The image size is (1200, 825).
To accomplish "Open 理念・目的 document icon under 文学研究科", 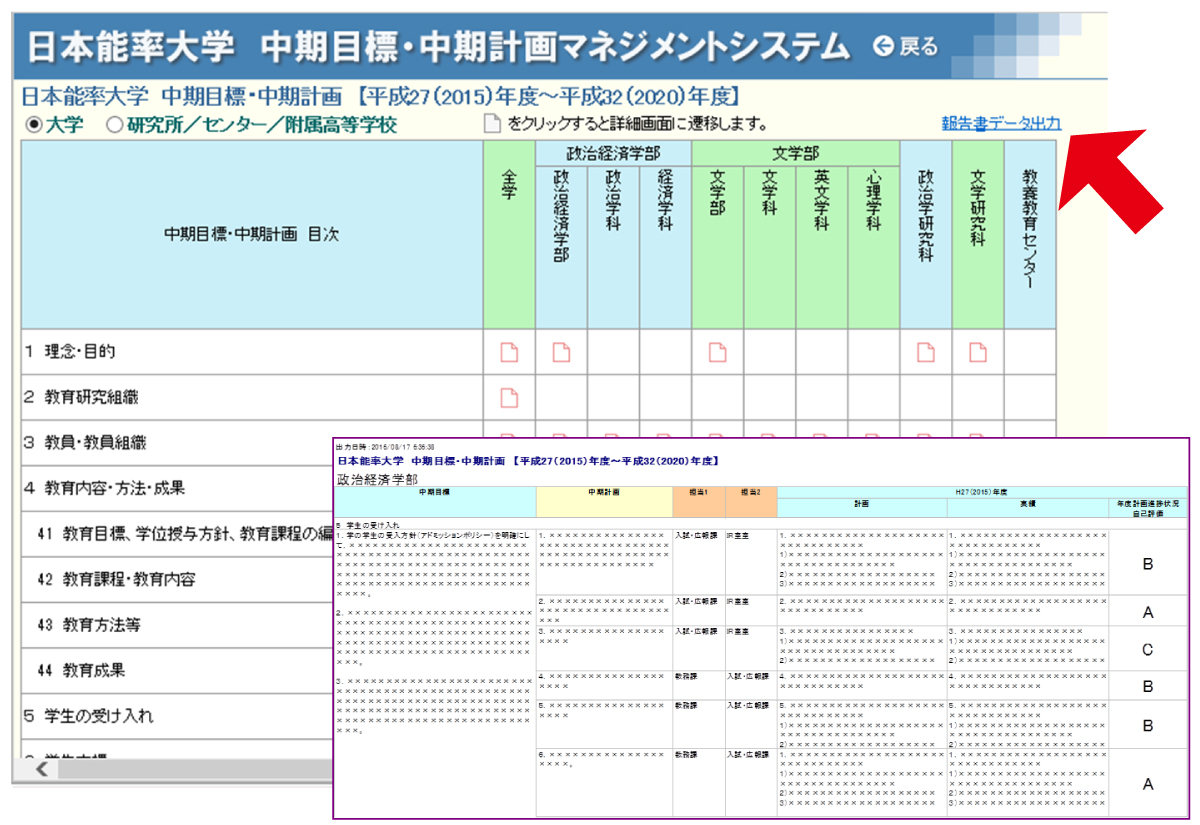I will pos(978,352).
